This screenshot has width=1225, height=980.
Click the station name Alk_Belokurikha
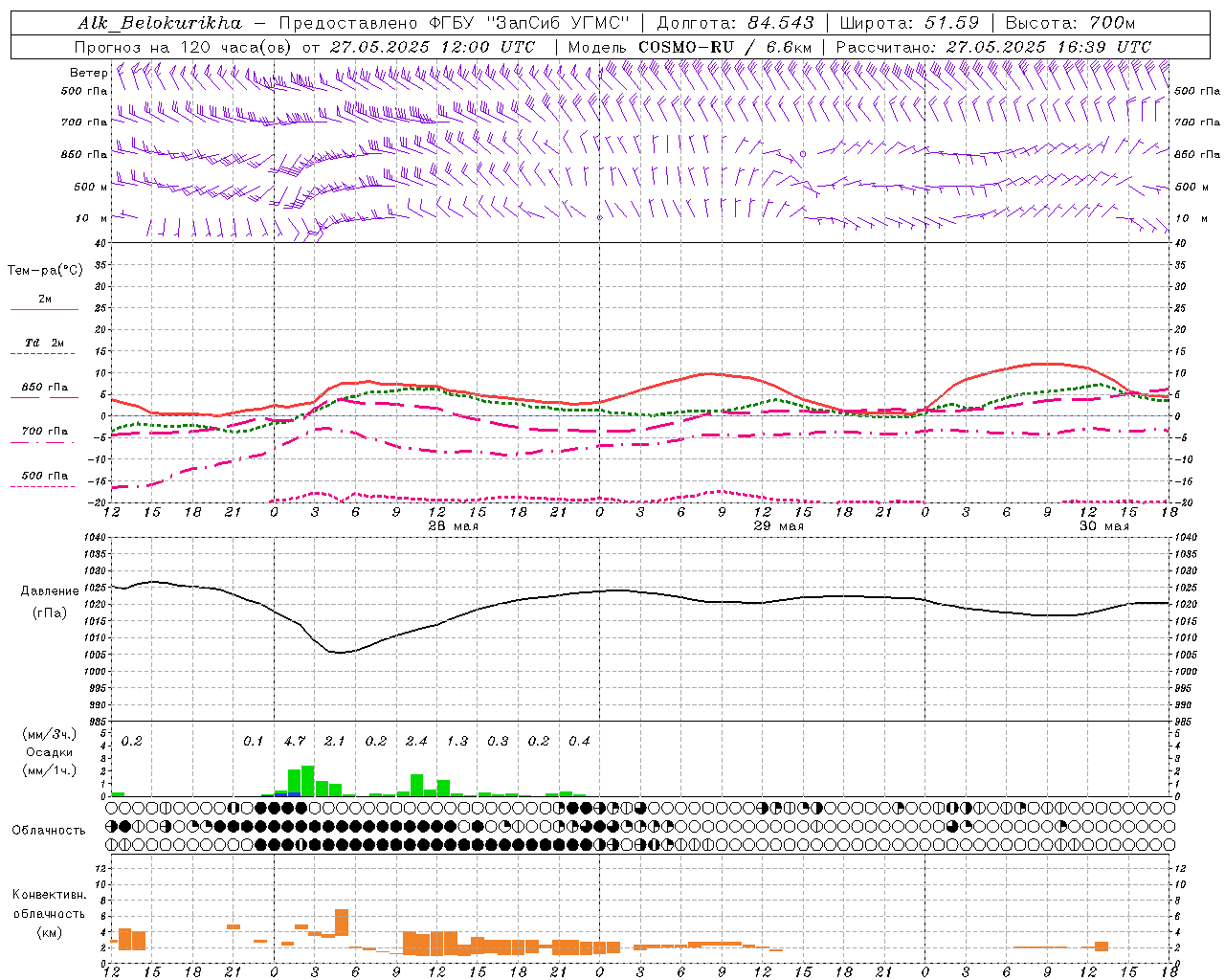click(x=160, y=23)
